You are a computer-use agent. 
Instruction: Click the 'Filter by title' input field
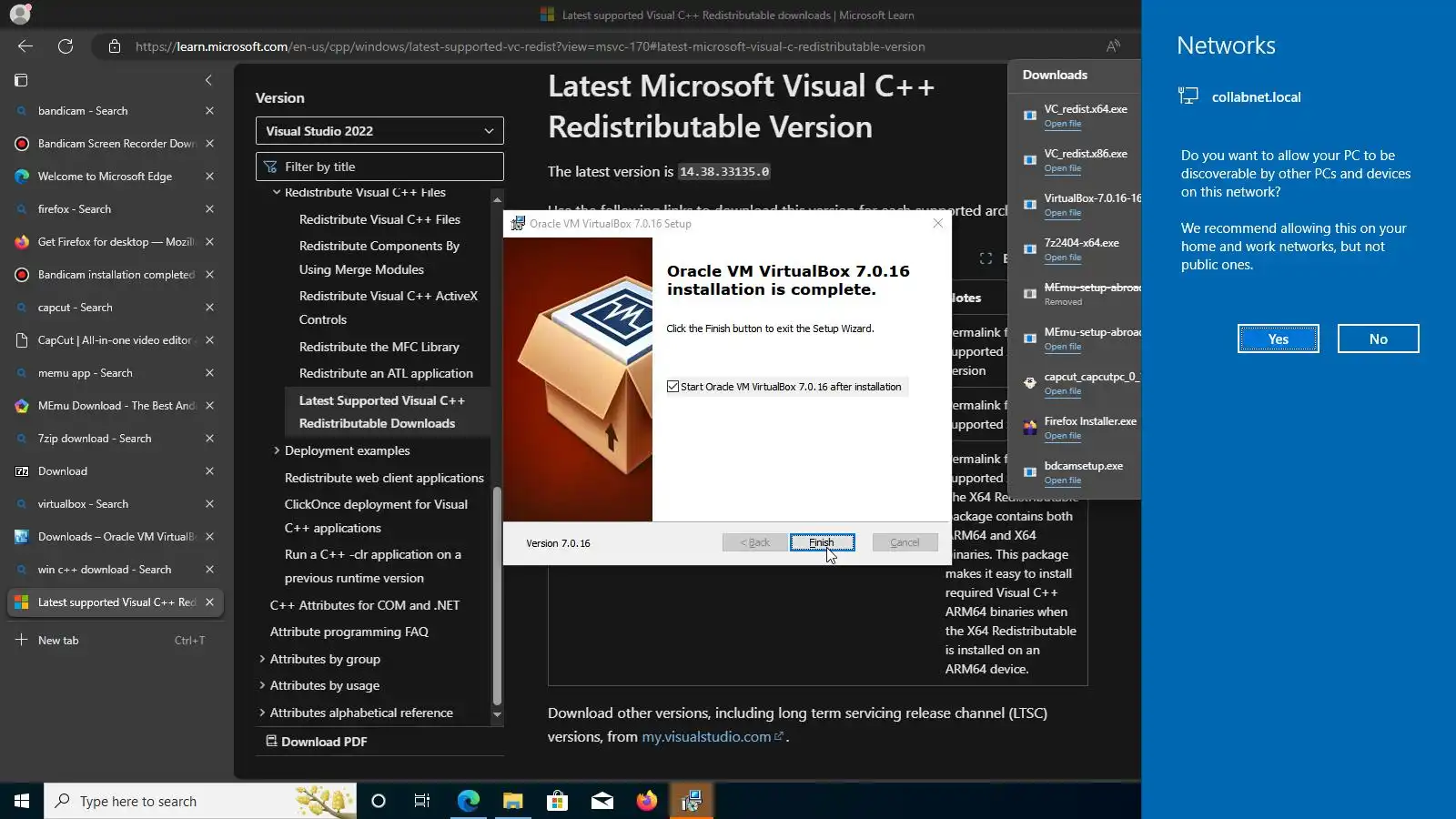(x=379, y=167)
